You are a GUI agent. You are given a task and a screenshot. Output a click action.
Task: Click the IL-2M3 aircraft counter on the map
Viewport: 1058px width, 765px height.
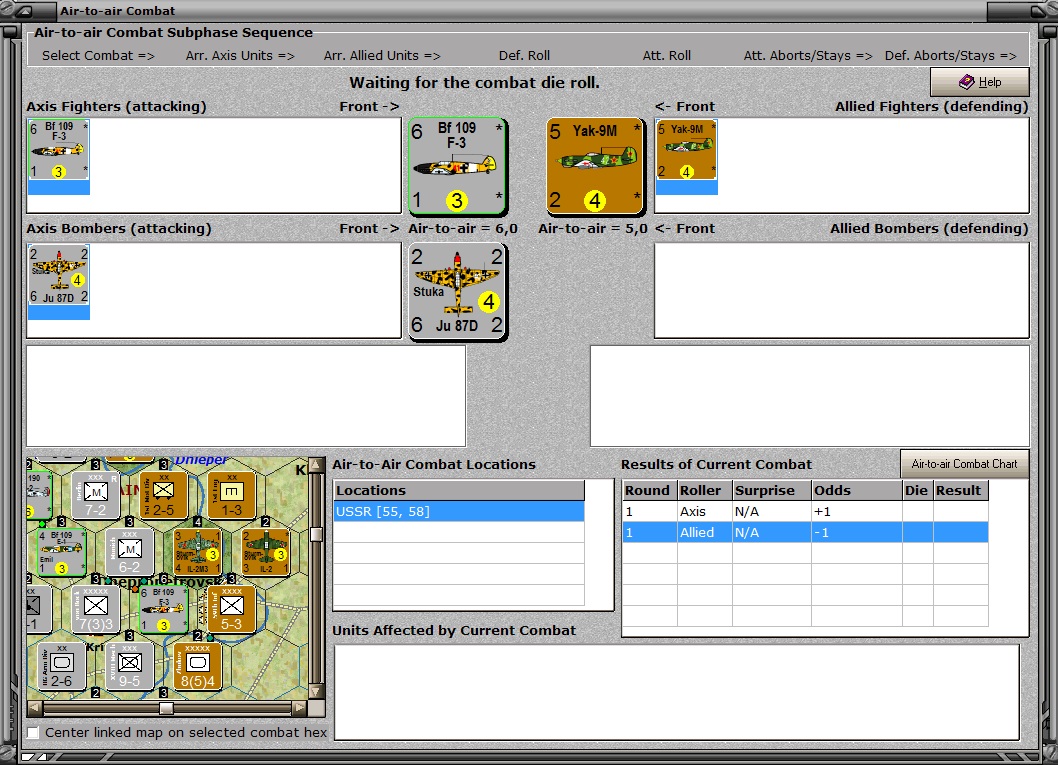click(198, 552)
